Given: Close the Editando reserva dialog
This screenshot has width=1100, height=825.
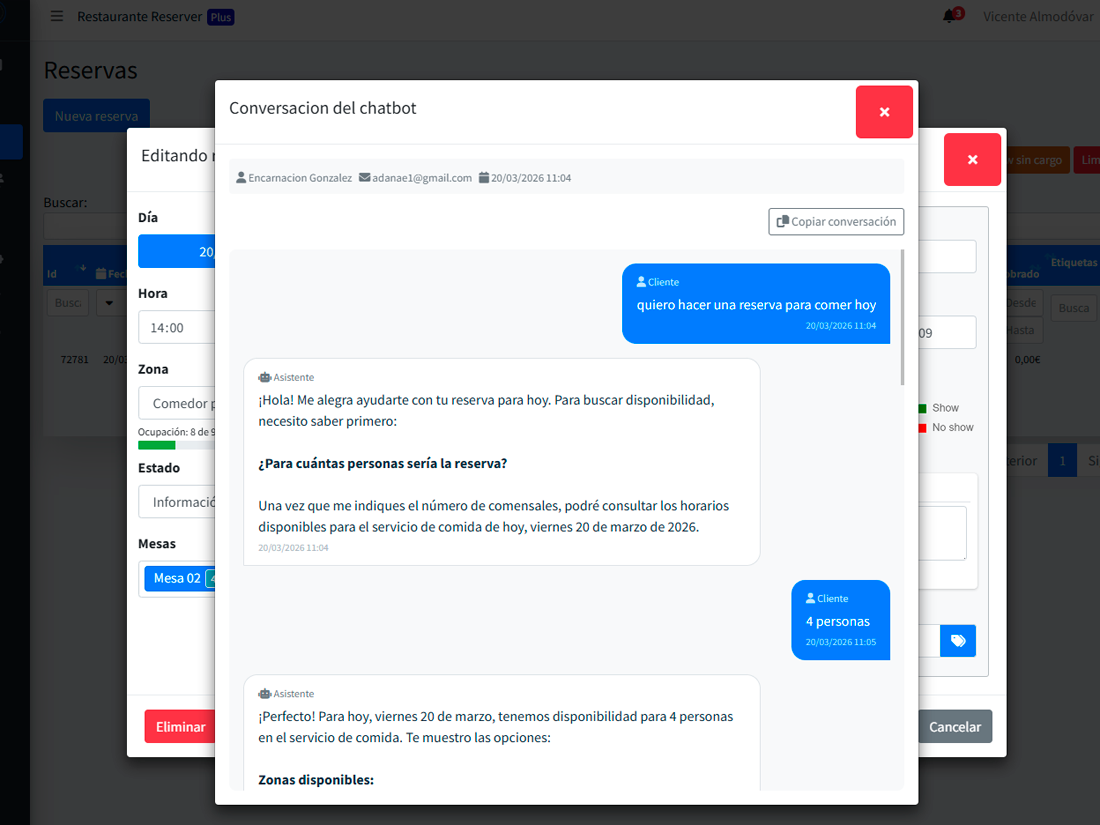Looking at the screenshot, I should [972, 160].
